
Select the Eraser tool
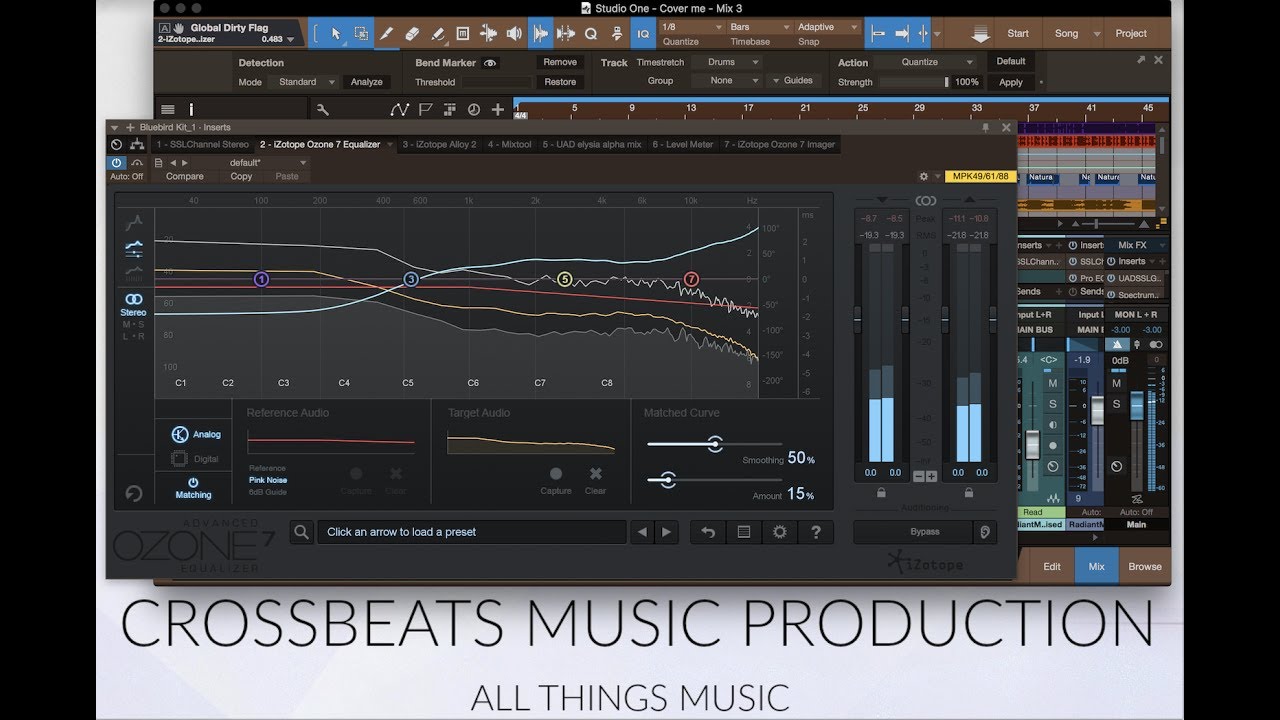point(412,34)
